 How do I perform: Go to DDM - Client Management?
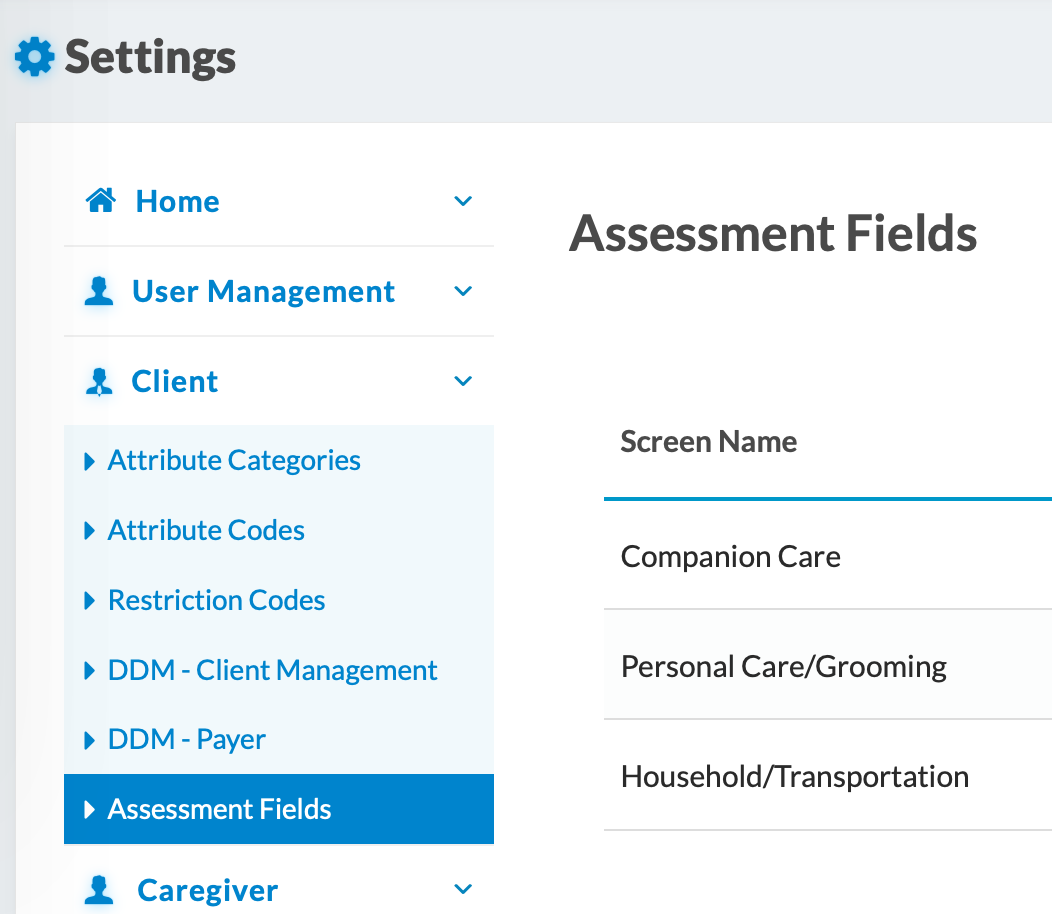tap(272, 671)
